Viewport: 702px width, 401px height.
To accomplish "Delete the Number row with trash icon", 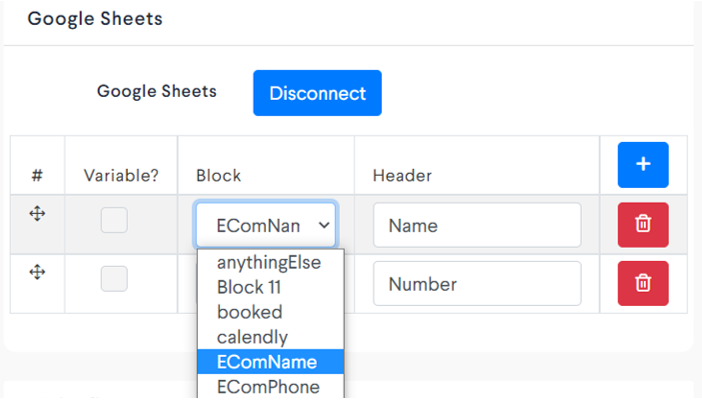I will 643,283.
